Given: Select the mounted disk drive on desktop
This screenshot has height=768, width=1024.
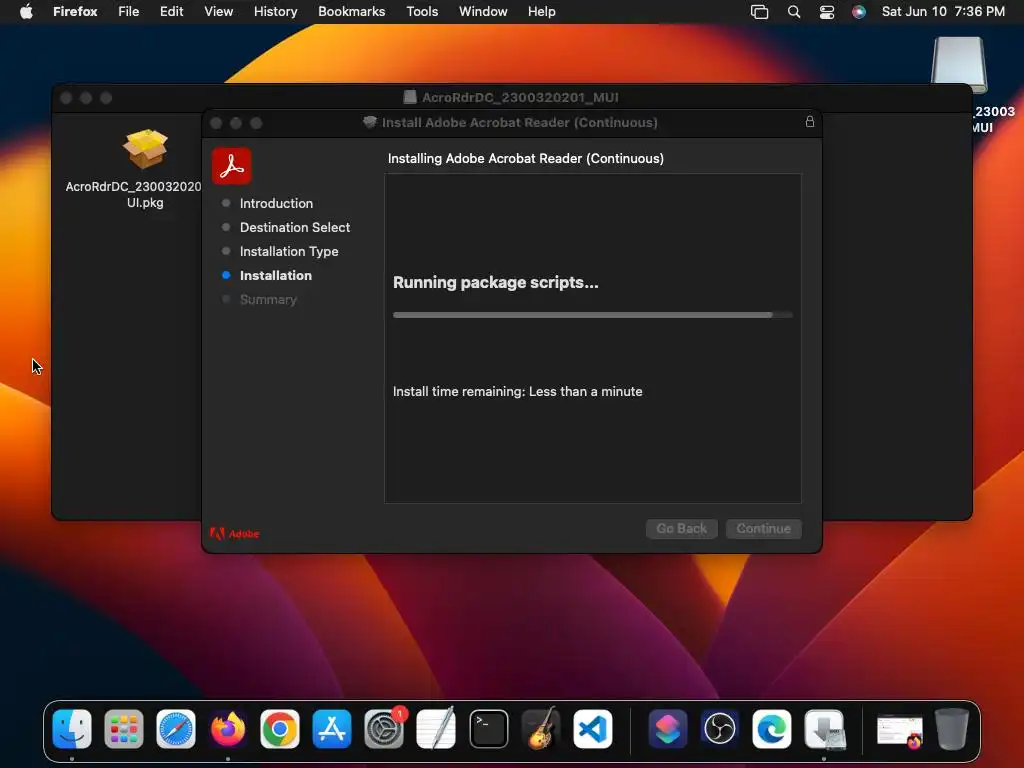Looking at the screenshot, I should pyautogui.click(x=959, y=64).
